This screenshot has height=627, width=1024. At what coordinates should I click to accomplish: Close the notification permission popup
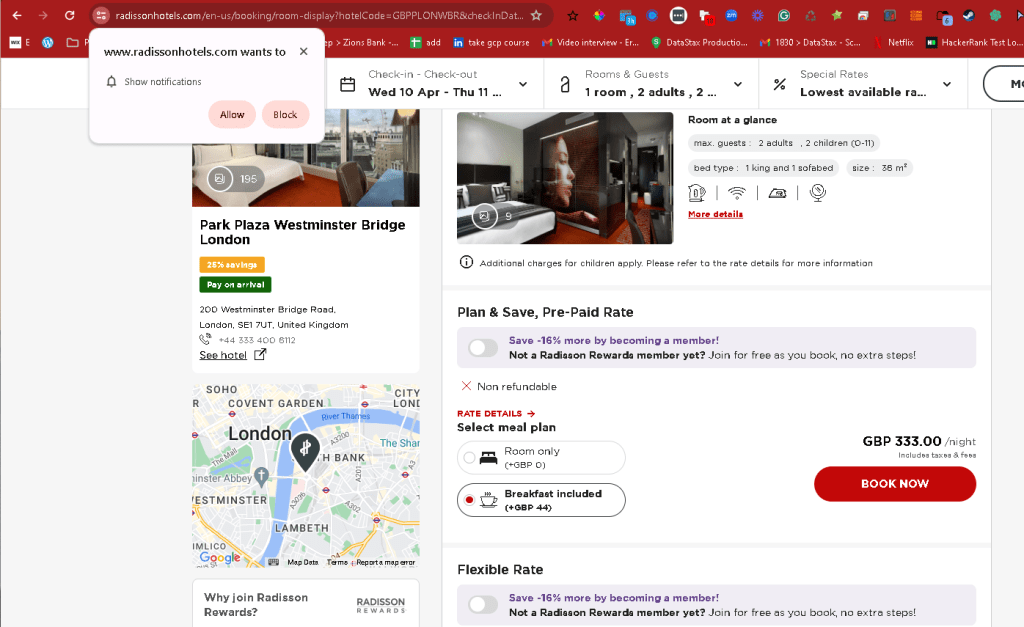304,51
